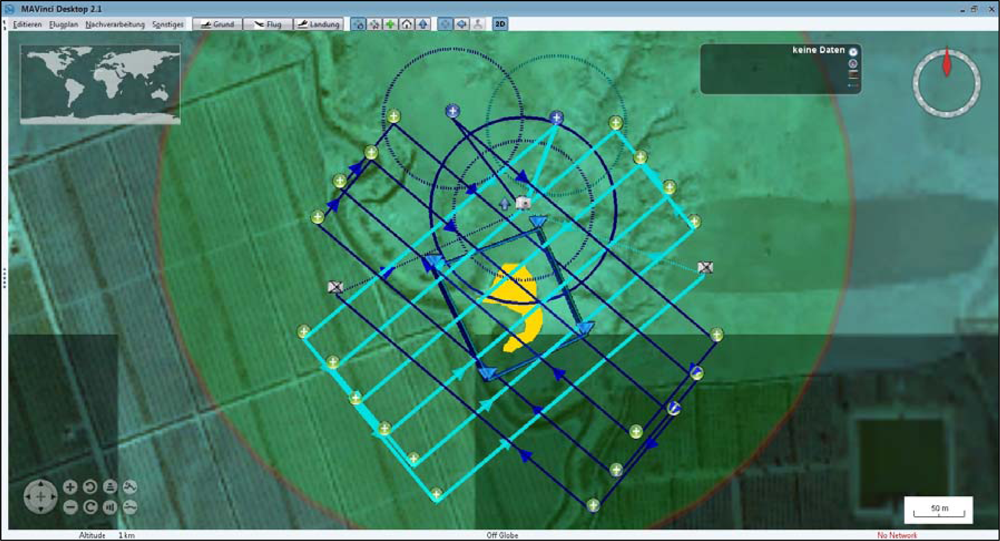The width and height of the screenshot is (1000, 541).
Task: Click the keine Daten label
Action: [818, 50]
